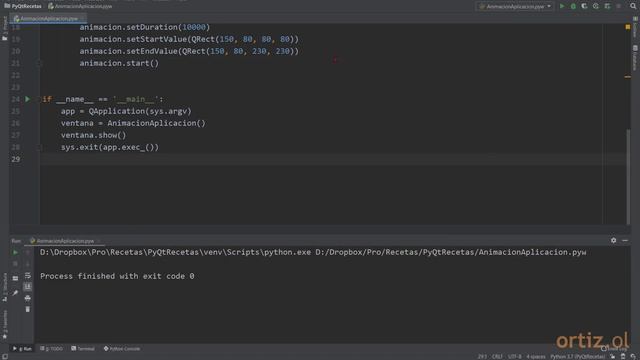This screenshot has width=640, height=360.
Task: Click the stop button in the Run panel
Action: tap(15, 264)
